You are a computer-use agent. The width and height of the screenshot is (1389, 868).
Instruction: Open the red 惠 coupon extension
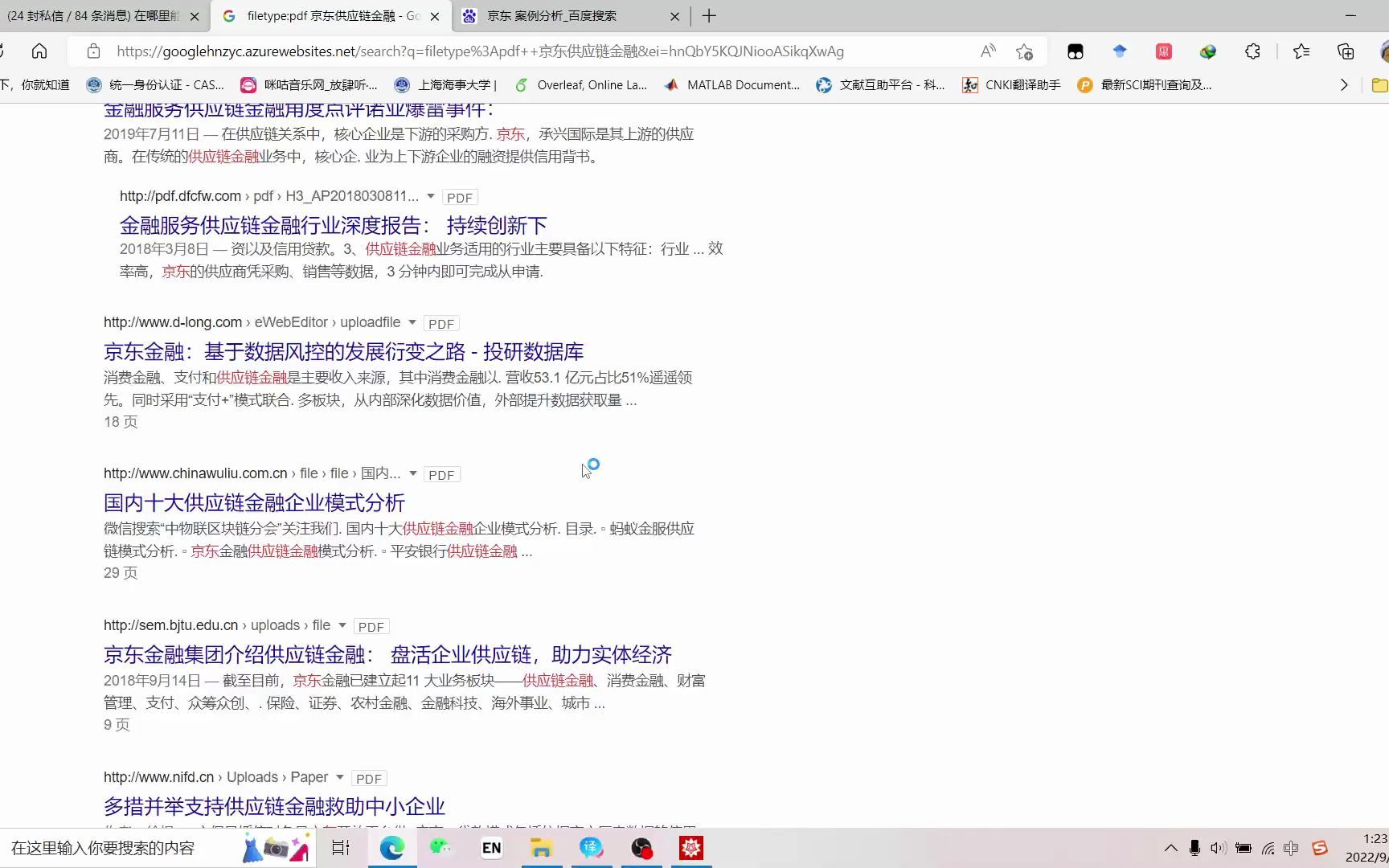[1163, 51]
